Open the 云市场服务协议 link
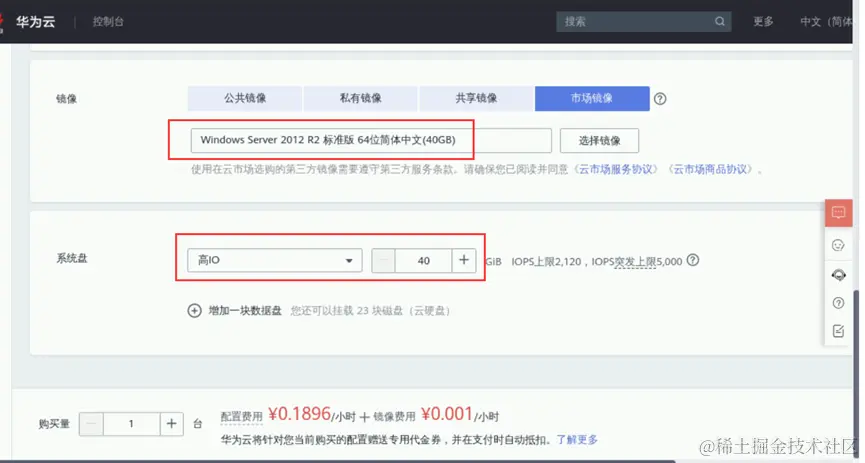 click(616, 169)
